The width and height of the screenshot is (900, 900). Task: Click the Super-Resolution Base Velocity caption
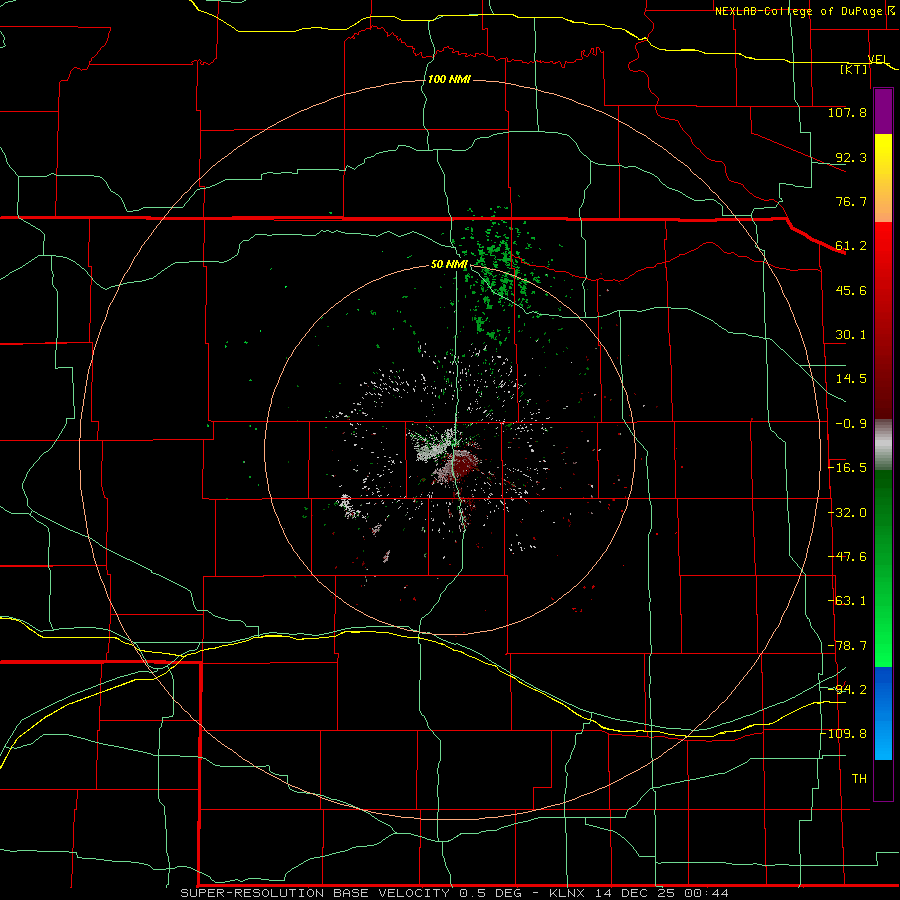(x=454, y=893)
